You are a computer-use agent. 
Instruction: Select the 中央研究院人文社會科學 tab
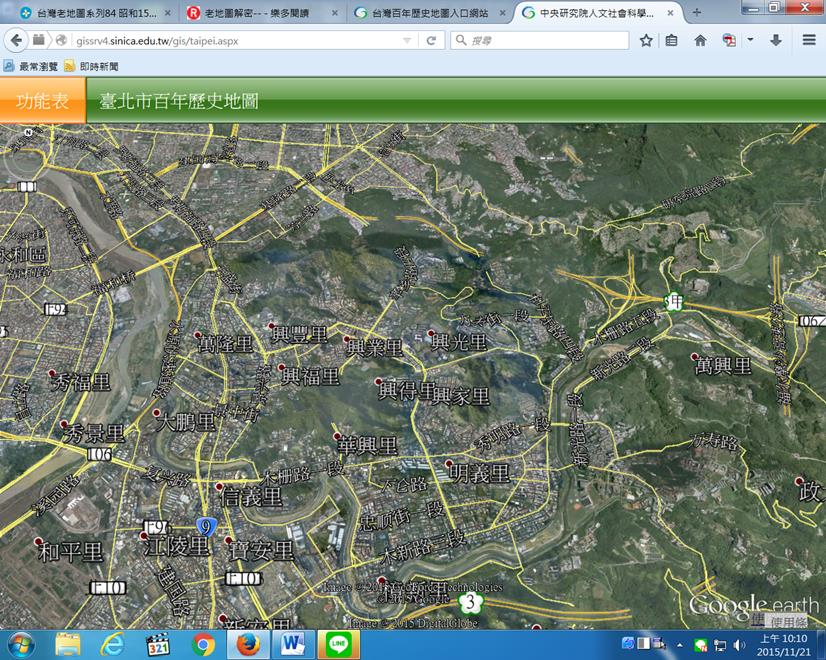[597, 13]
